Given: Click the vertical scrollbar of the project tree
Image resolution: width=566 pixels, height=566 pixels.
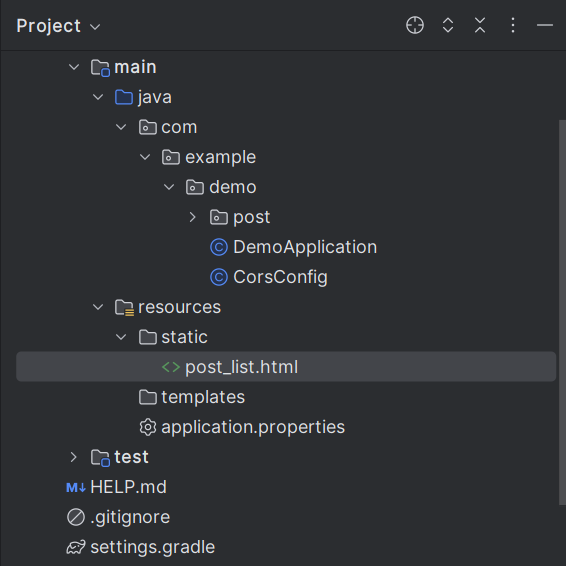Looking at the screenshot, I should pos(562,312).
